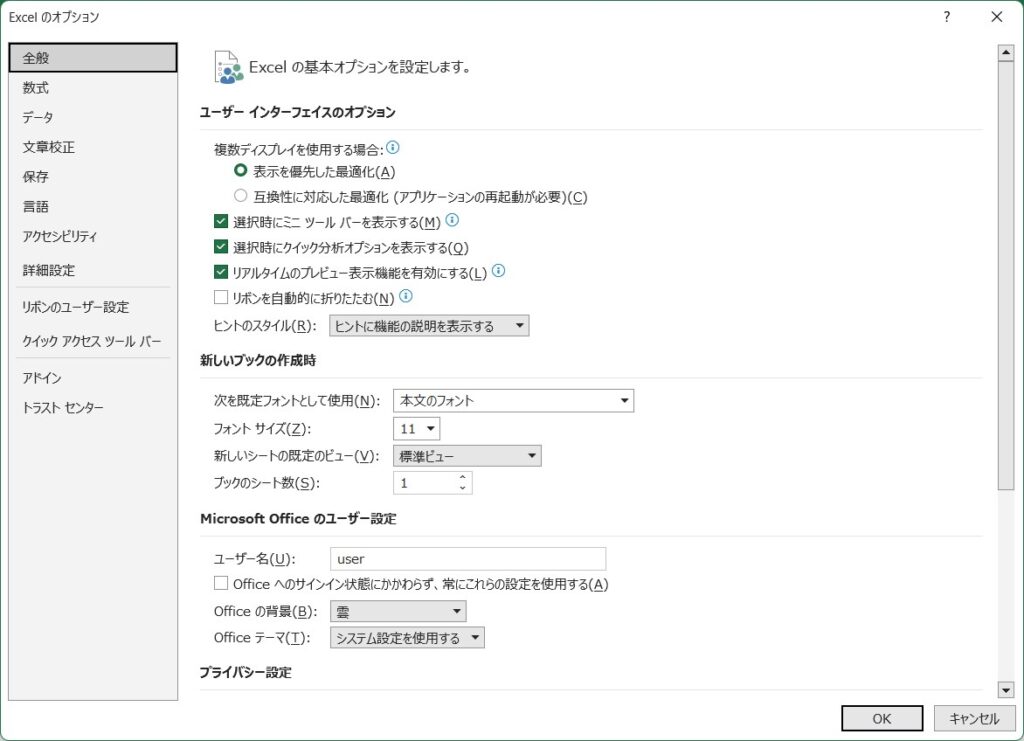Open the ヒントのスタイル dropdown

point(428,326)
